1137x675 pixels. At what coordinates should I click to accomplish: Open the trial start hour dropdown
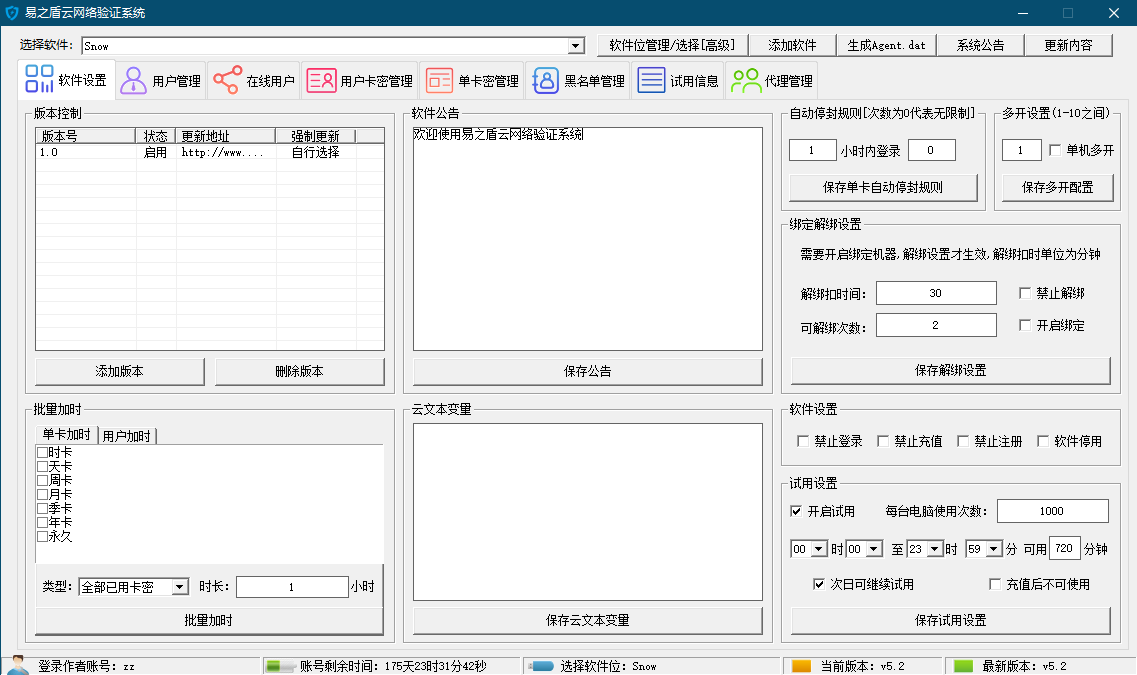pos(819,549)
